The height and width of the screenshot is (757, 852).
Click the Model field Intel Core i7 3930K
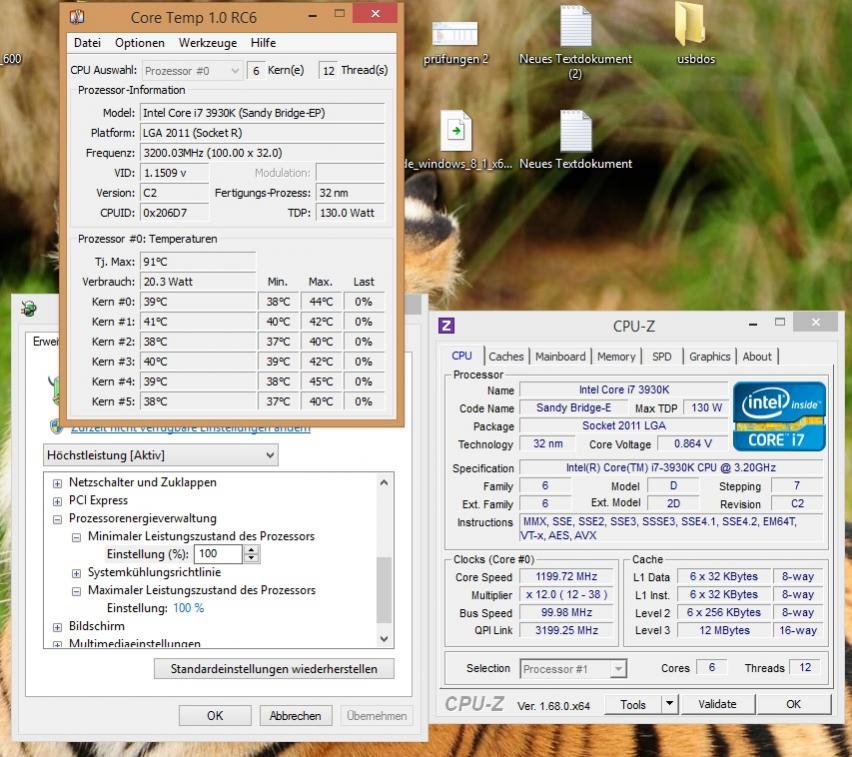pos(262,113)
